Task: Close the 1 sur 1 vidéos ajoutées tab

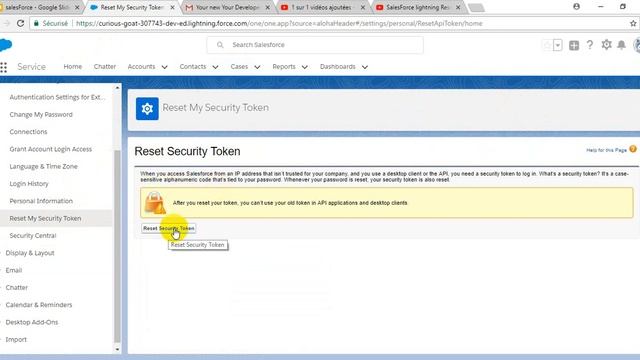Action: [362, 7]
